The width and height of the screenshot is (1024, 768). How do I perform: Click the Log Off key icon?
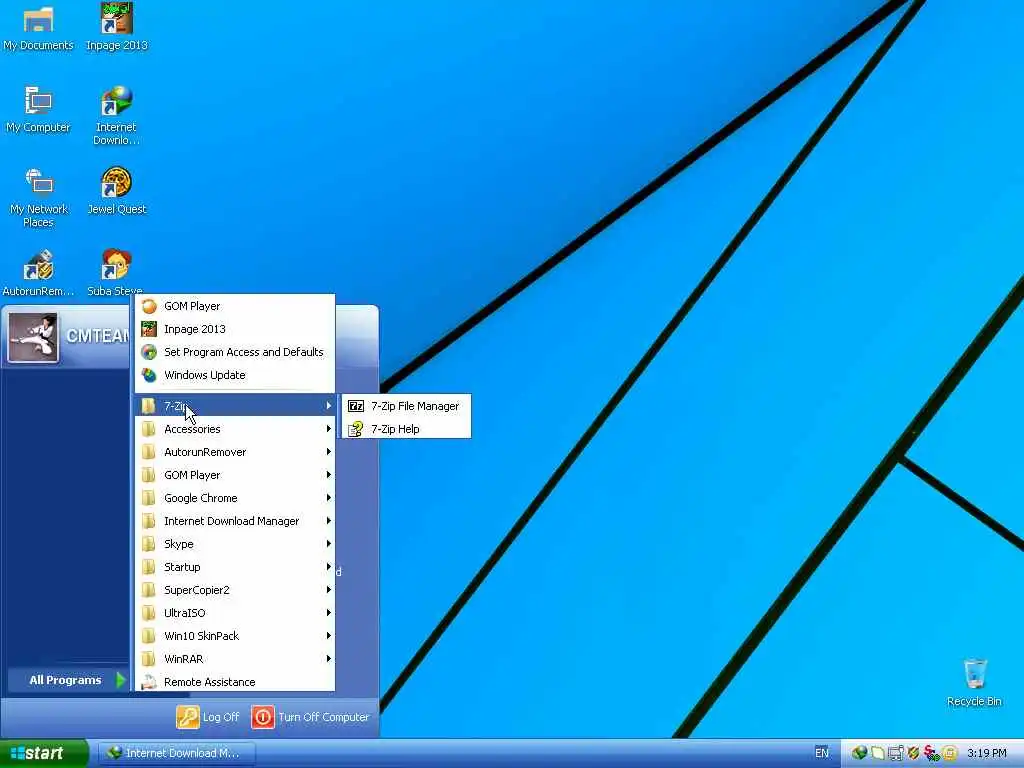pos(187,717)
